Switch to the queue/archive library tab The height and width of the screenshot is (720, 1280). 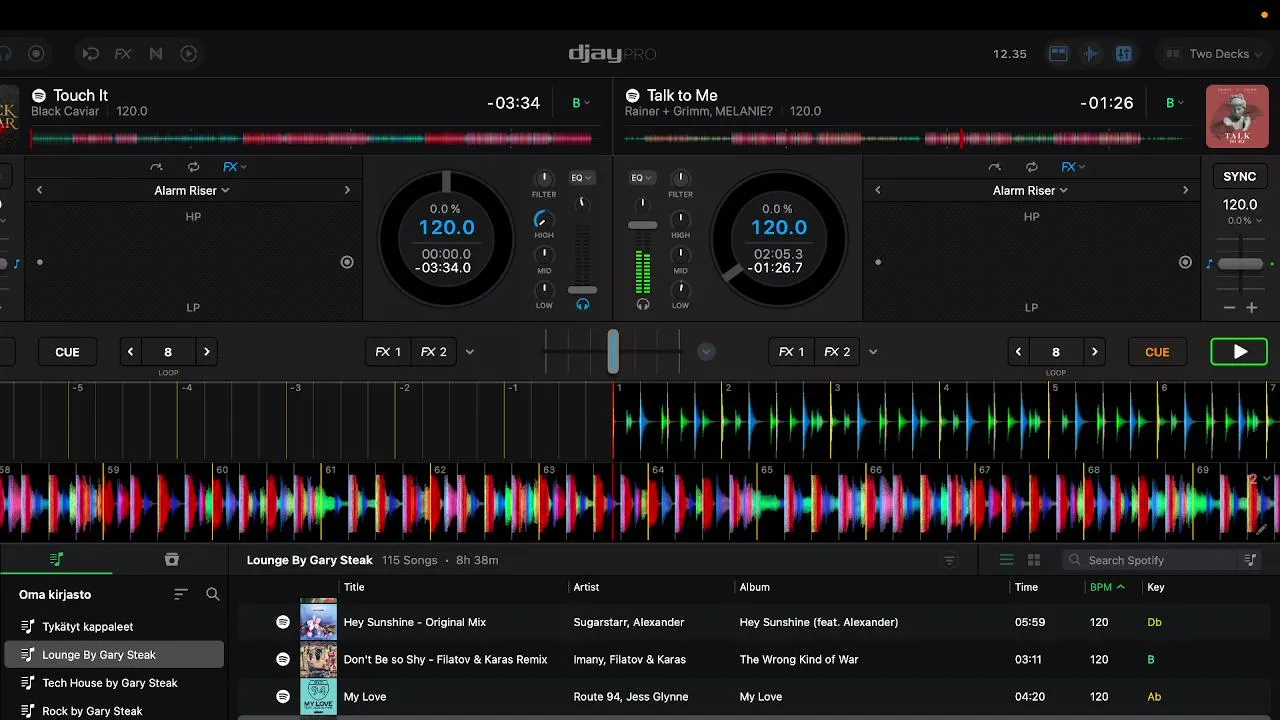pos(171,559)
